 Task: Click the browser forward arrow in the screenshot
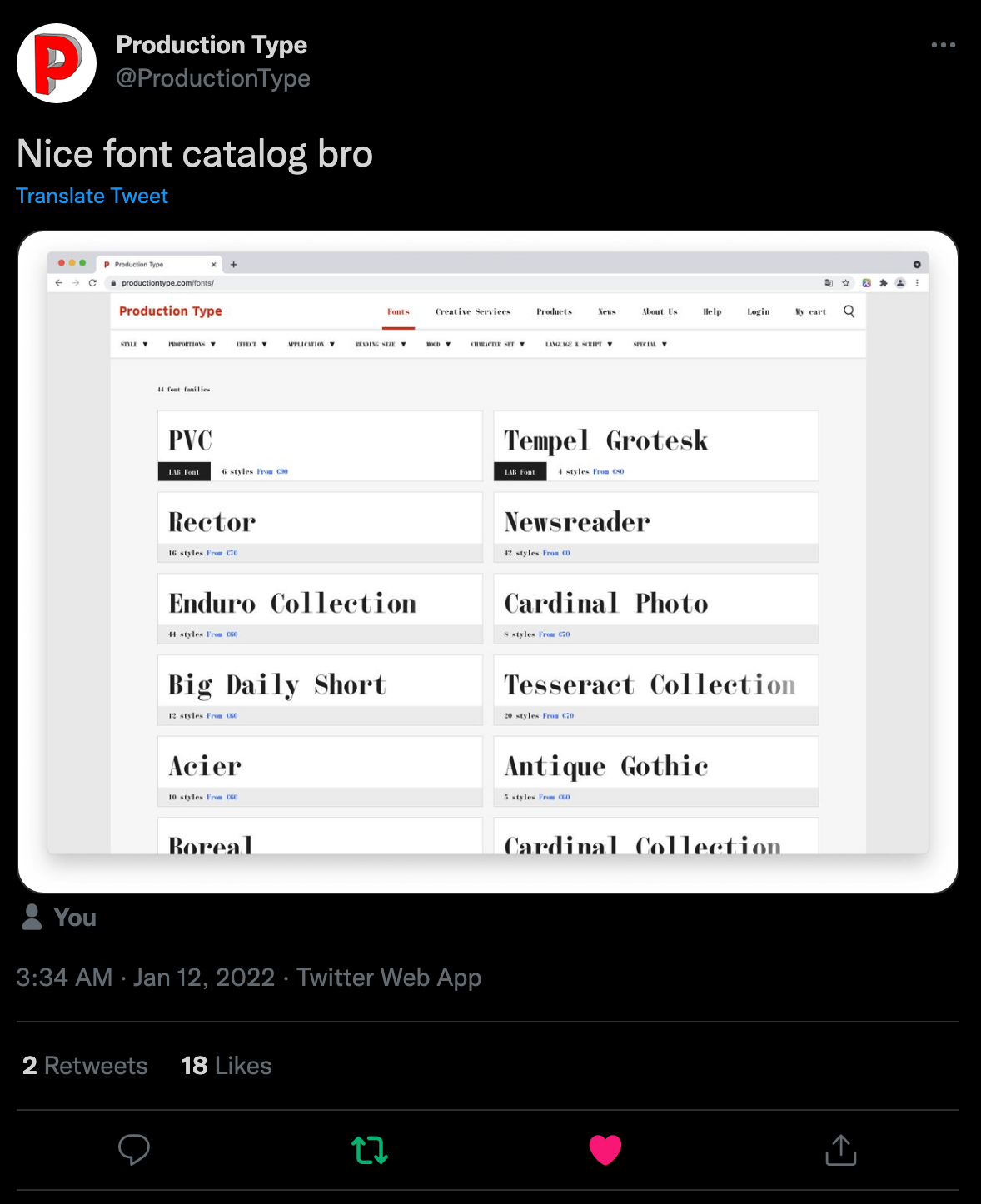click(76, 283)
